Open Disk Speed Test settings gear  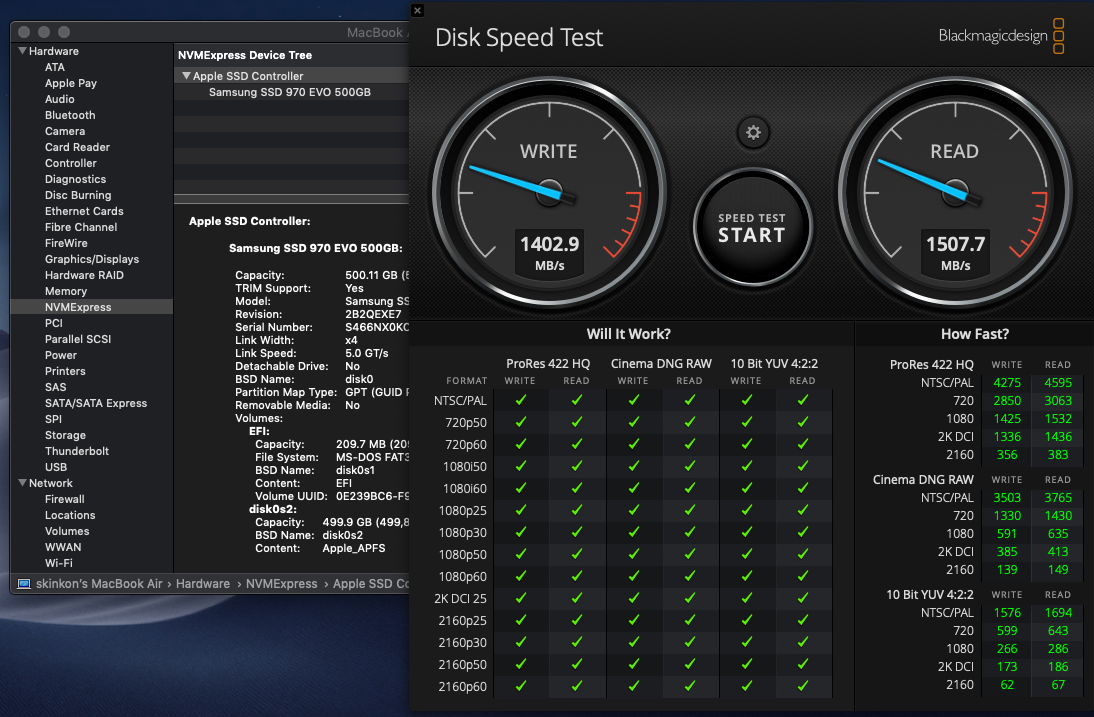tap(753, 132)
